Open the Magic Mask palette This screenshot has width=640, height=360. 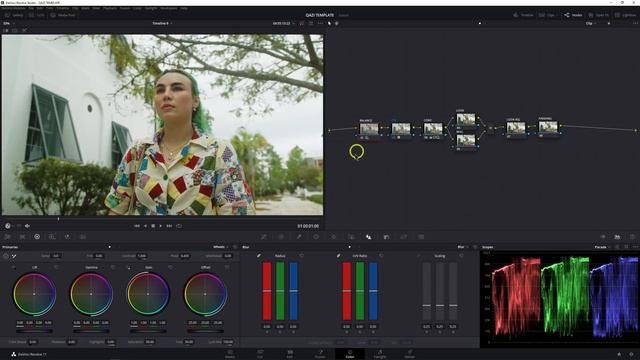point(351,237)
